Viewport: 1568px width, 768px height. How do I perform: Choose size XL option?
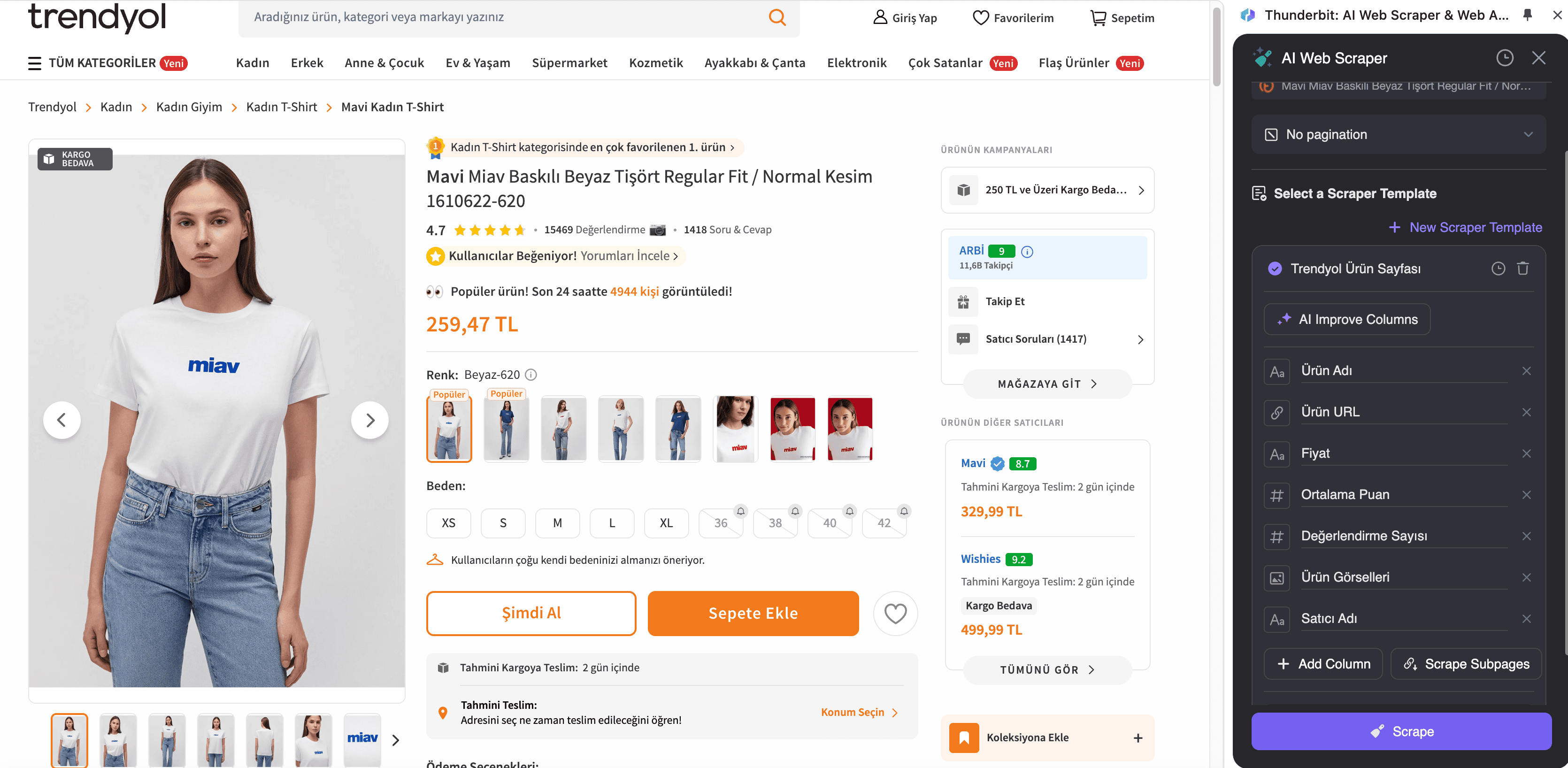coord(666,523)
